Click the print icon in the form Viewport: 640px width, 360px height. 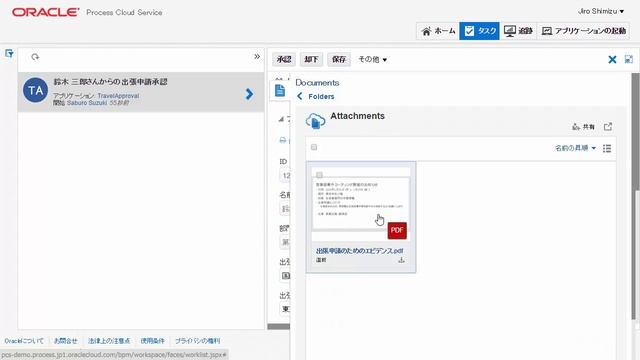pos(282,140)
